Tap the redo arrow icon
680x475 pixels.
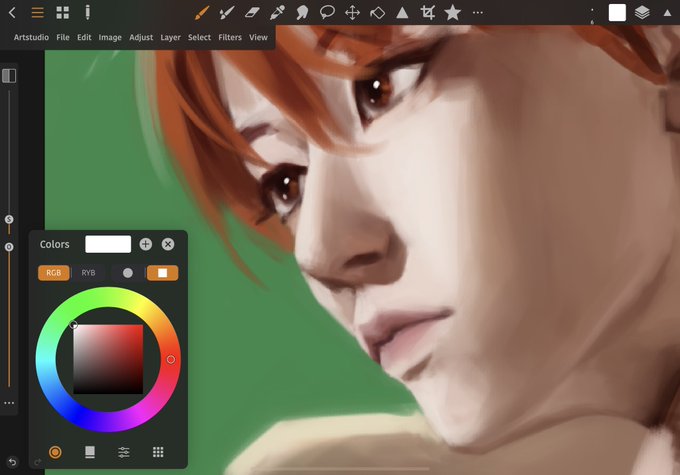(x=37, y=462)
